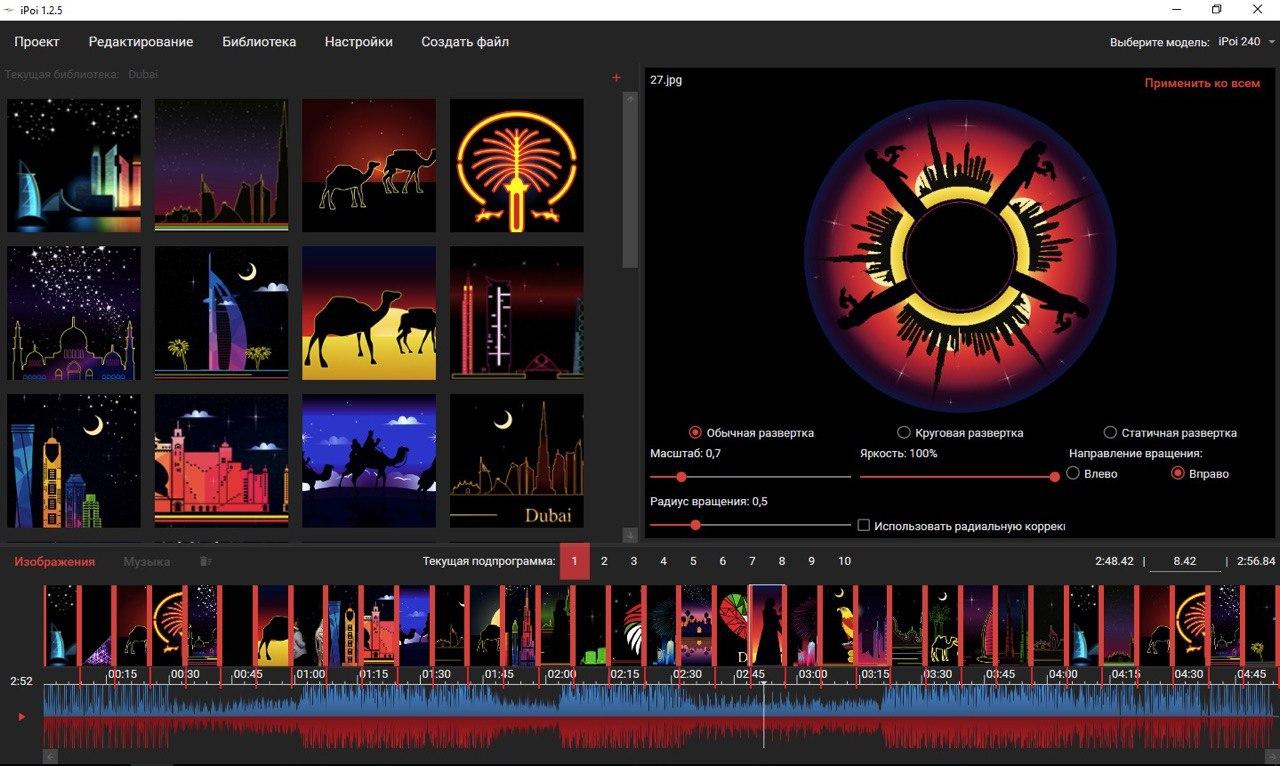Screen dimensions: 1280x766
Task: Click the 2:48.42 start time value
Action: pyautogui.click(x=1114, y=561)
